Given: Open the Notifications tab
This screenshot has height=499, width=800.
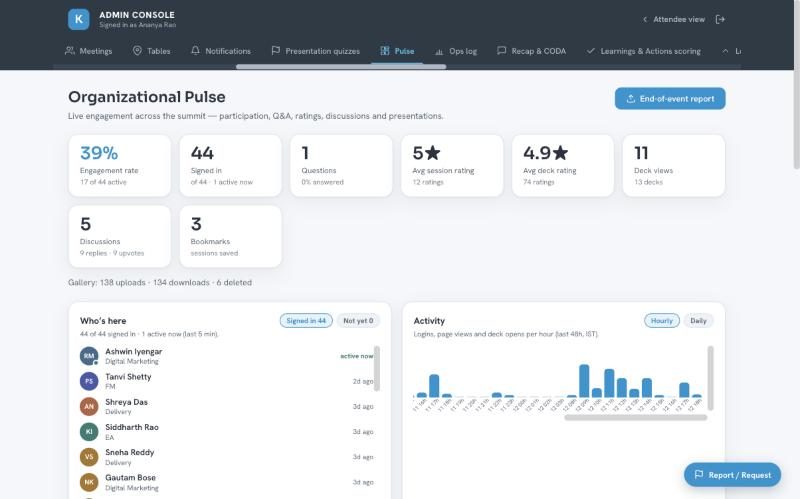Looking at the screenshot, I should click(221, 51).
